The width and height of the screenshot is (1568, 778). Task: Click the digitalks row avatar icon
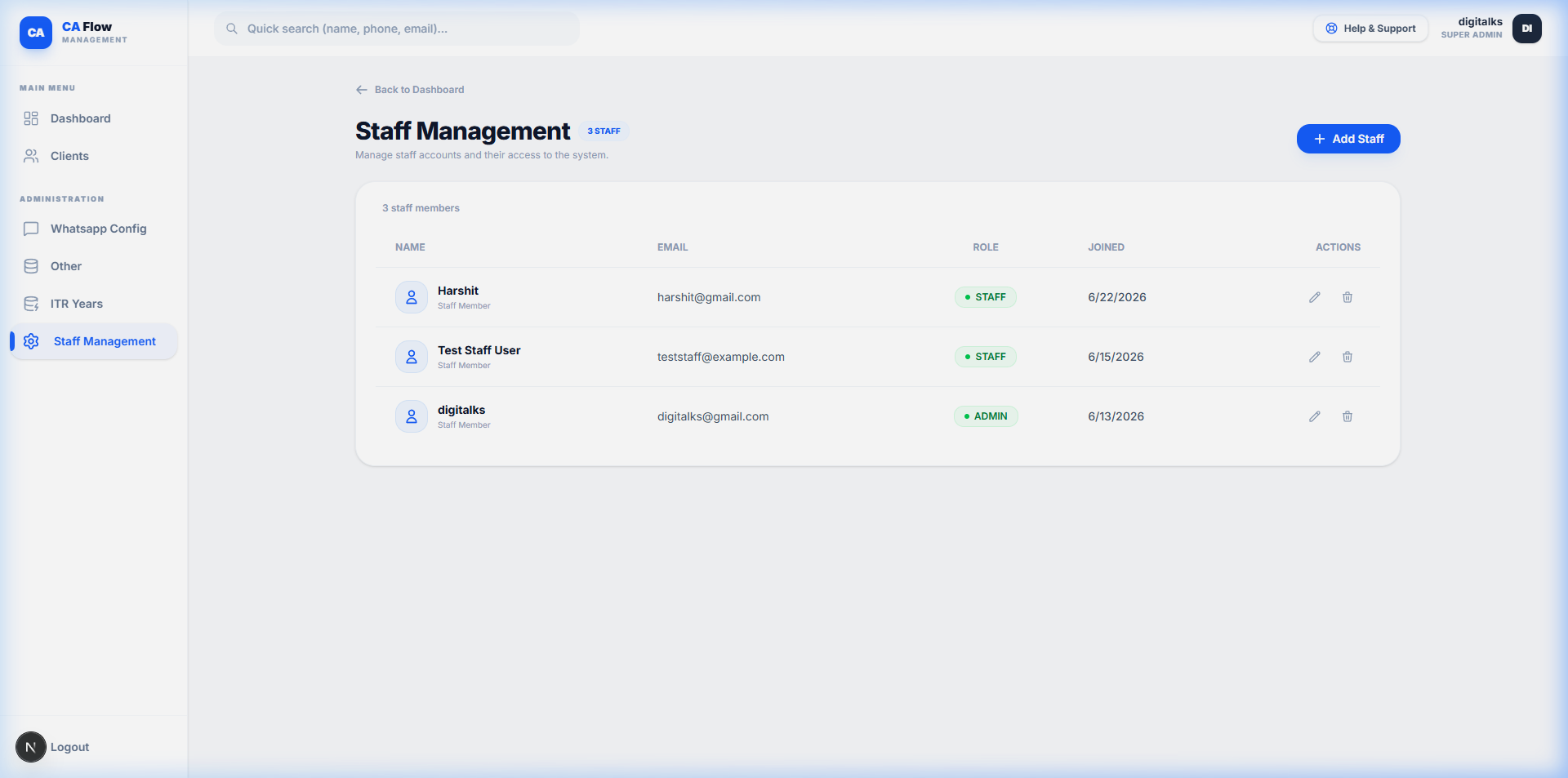tap(412, 416)
